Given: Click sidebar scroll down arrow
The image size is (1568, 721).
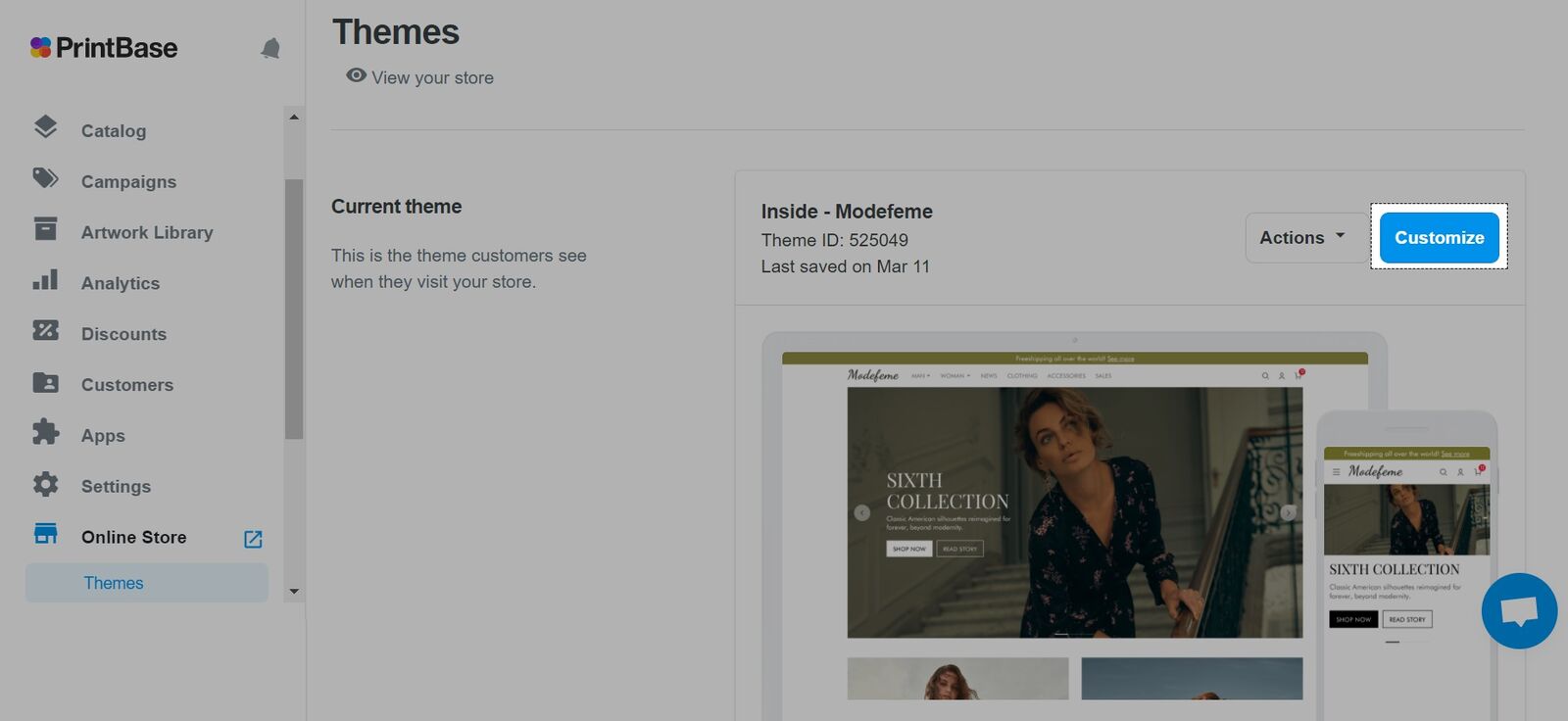Looking at the screenshot, I should click(x=294, y=592).
